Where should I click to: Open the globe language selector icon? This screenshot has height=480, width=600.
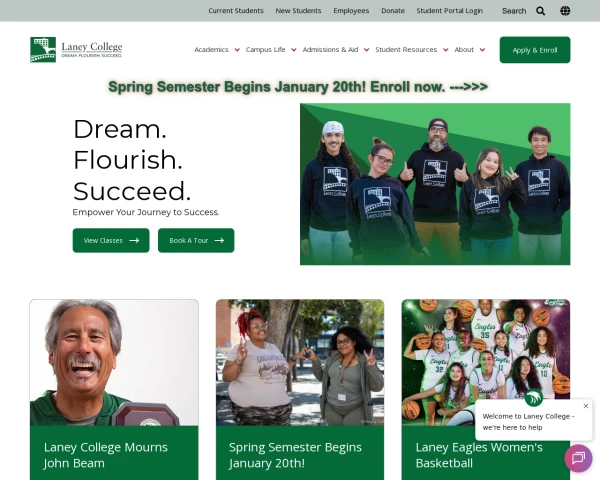pyautogui.click(x=565, y=11)
